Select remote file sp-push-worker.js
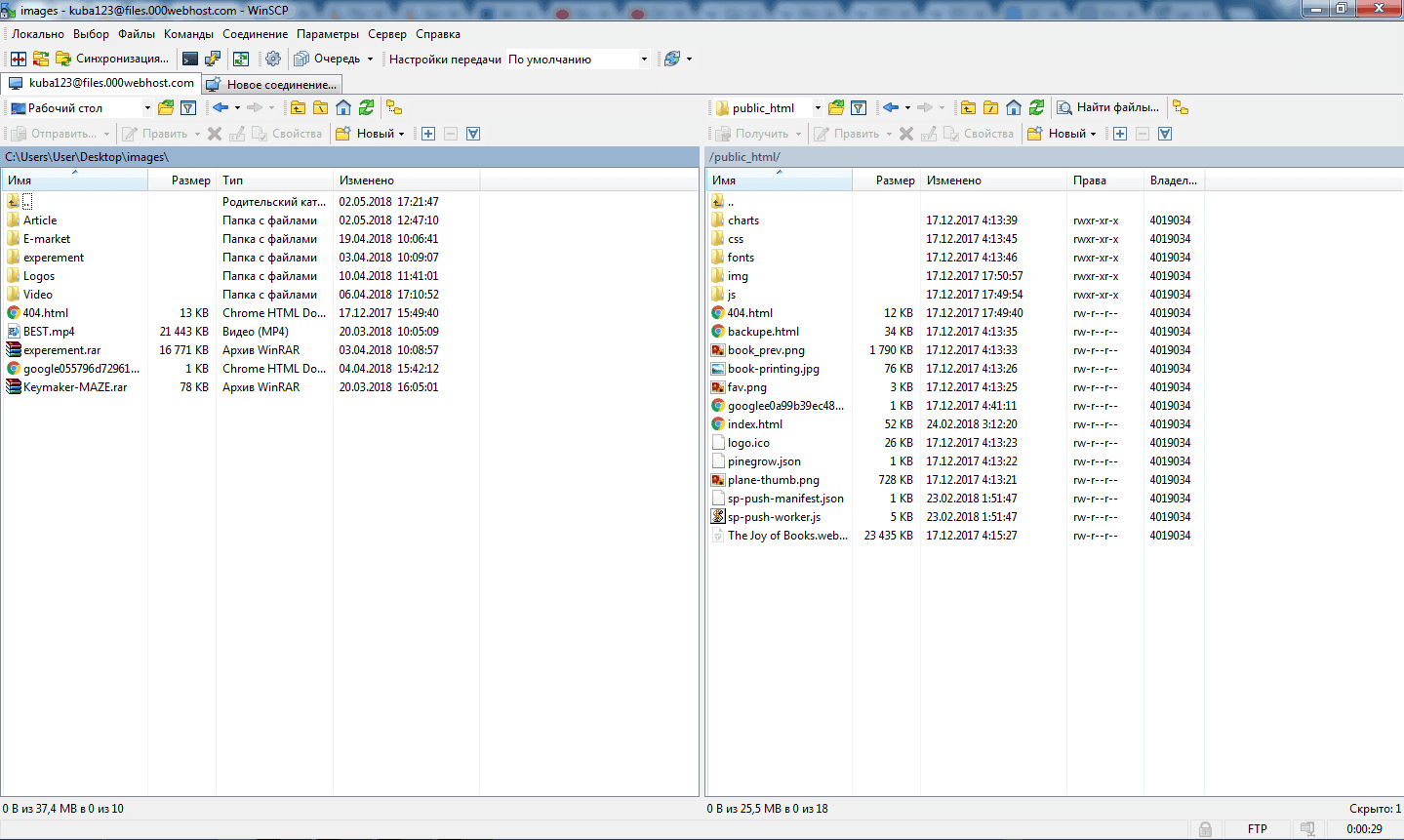 (774, 517)
